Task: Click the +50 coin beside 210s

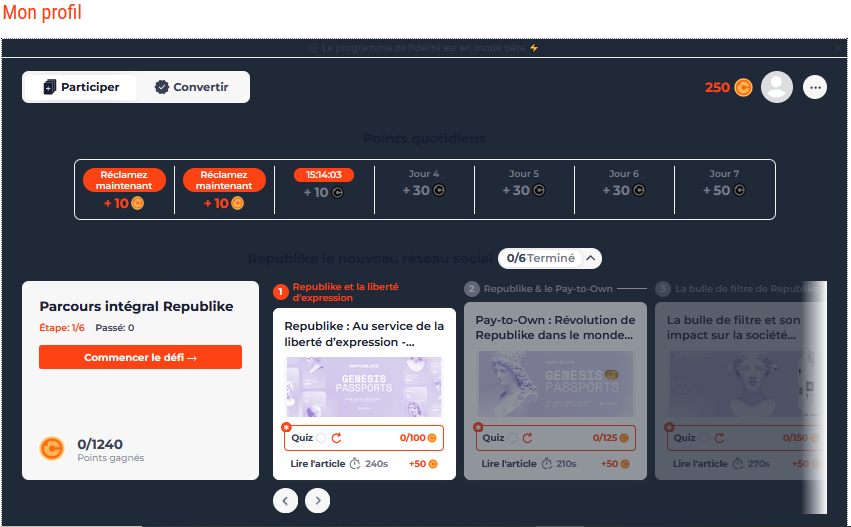Action: click(x=625, y=464)
